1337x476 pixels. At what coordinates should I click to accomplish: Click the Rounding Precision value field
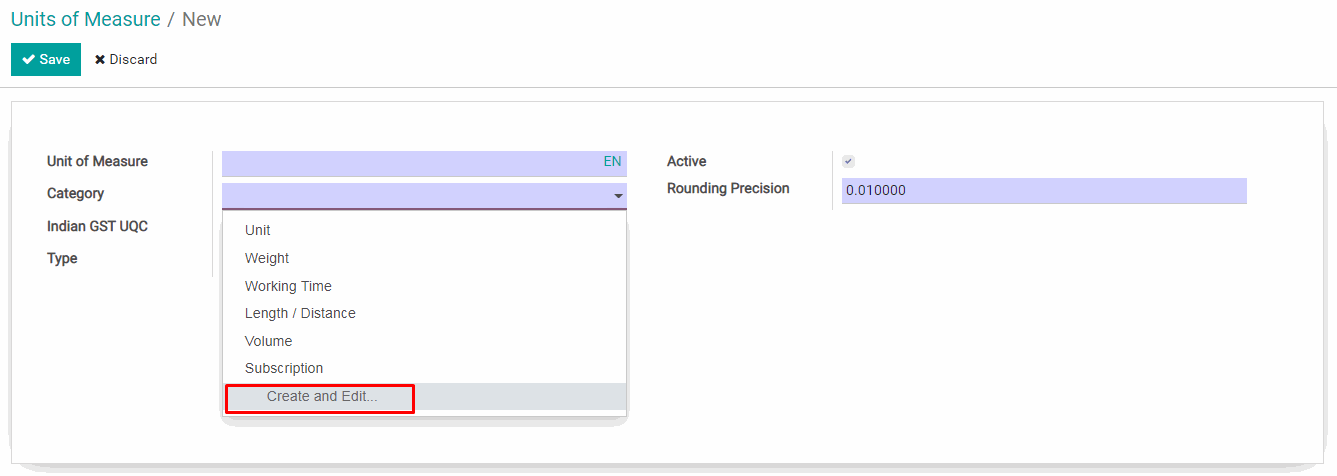[1043, 190]
